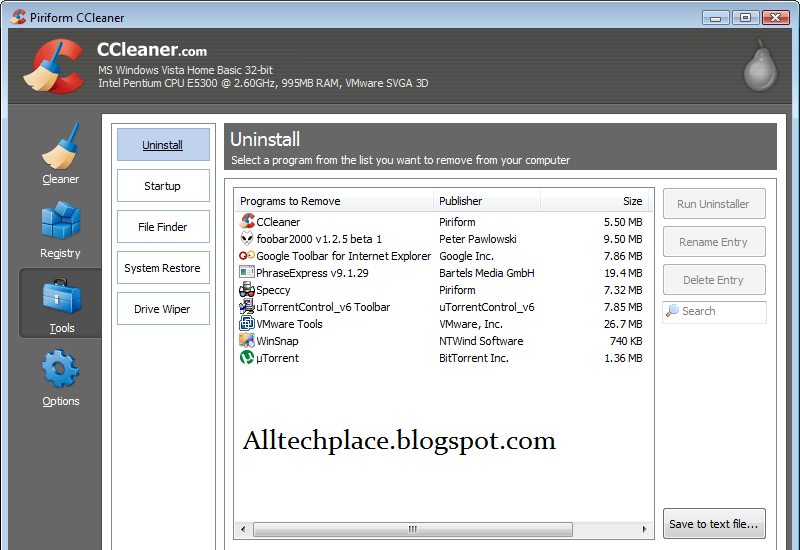Select the Tools toolbox icon
The image size is (800, 550).
pyautogui.click(x=61, y=296)
